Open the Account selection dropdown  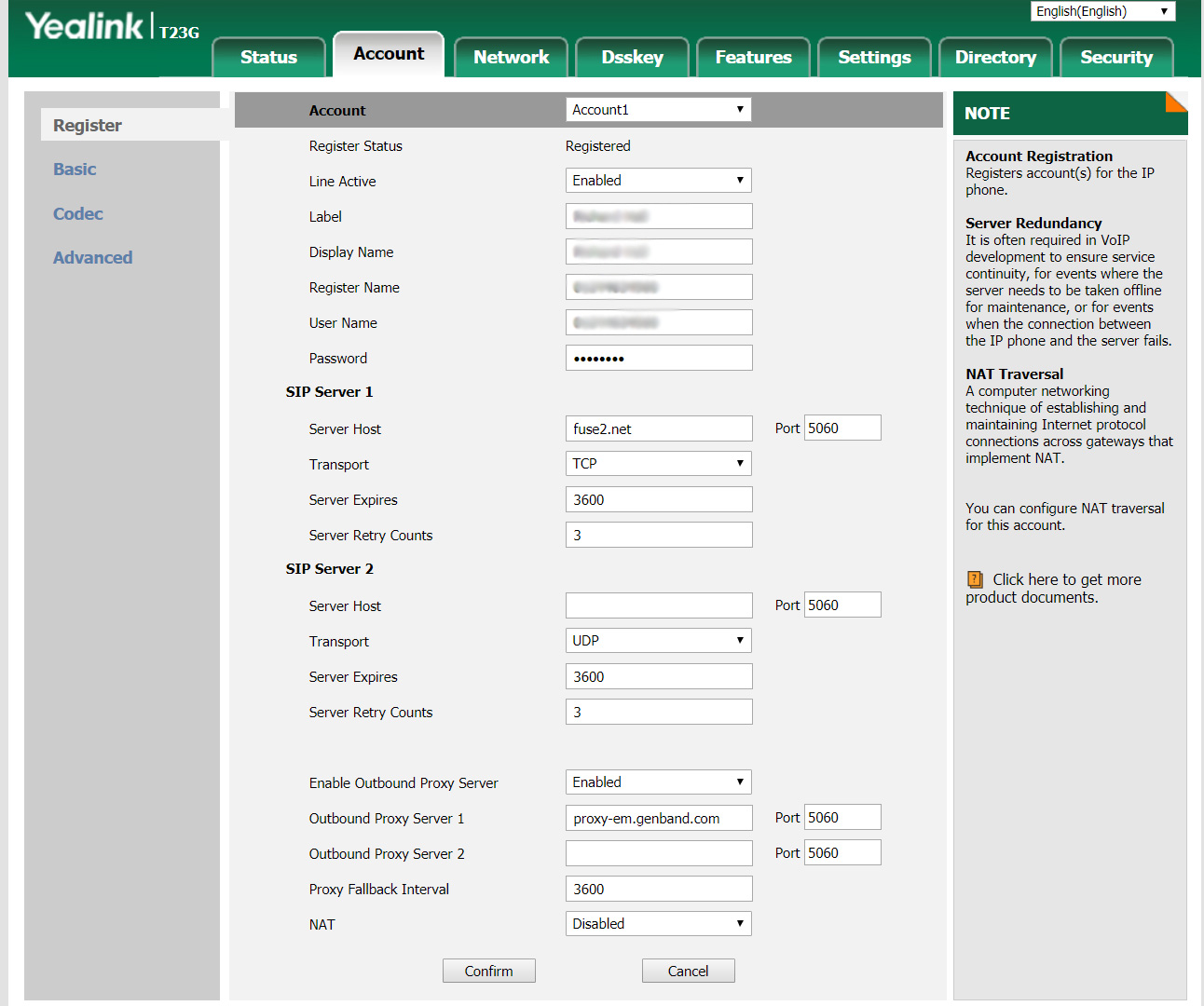658,110
